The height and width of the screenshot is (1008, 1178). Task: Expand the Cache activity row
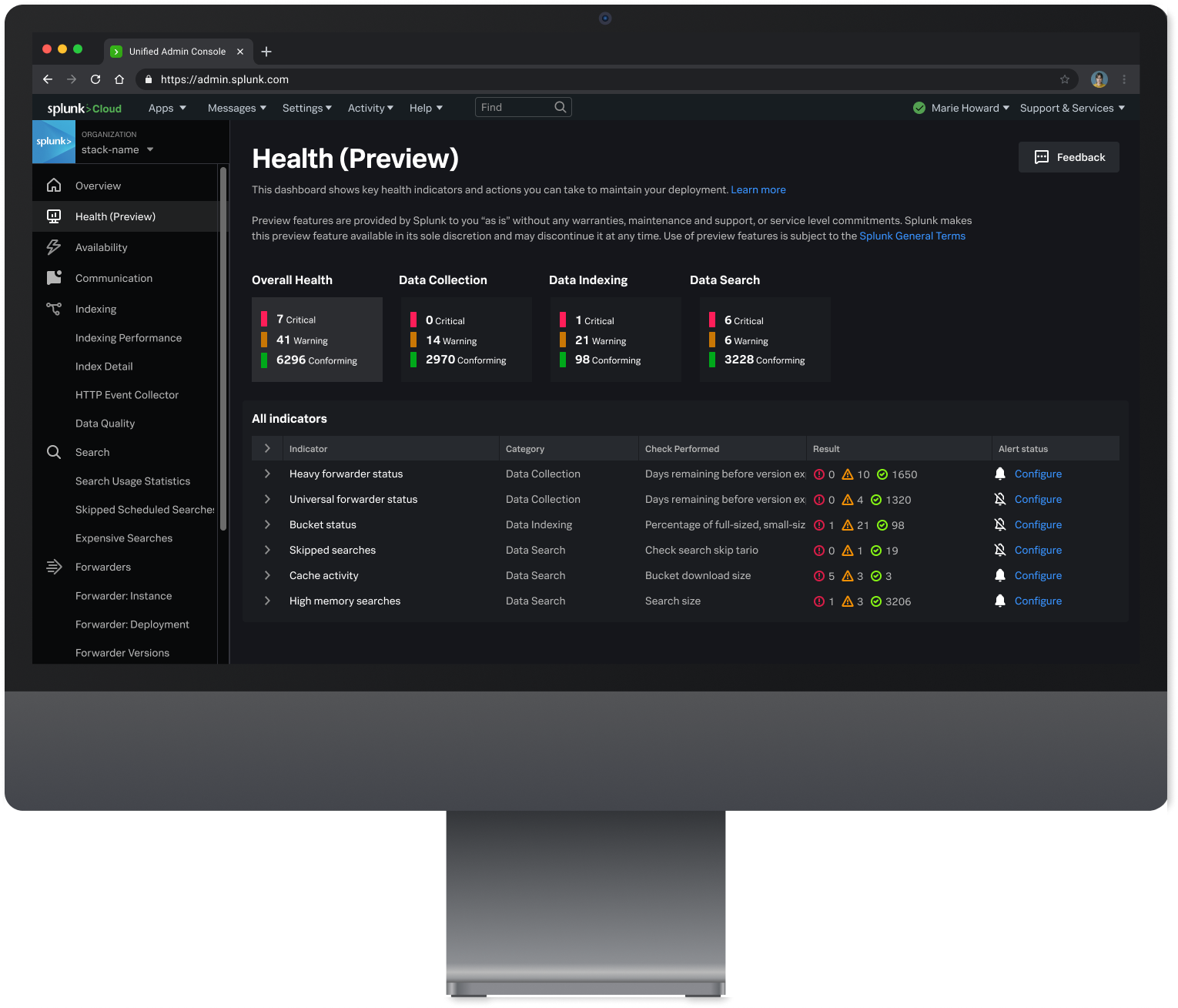coord(267,575)
